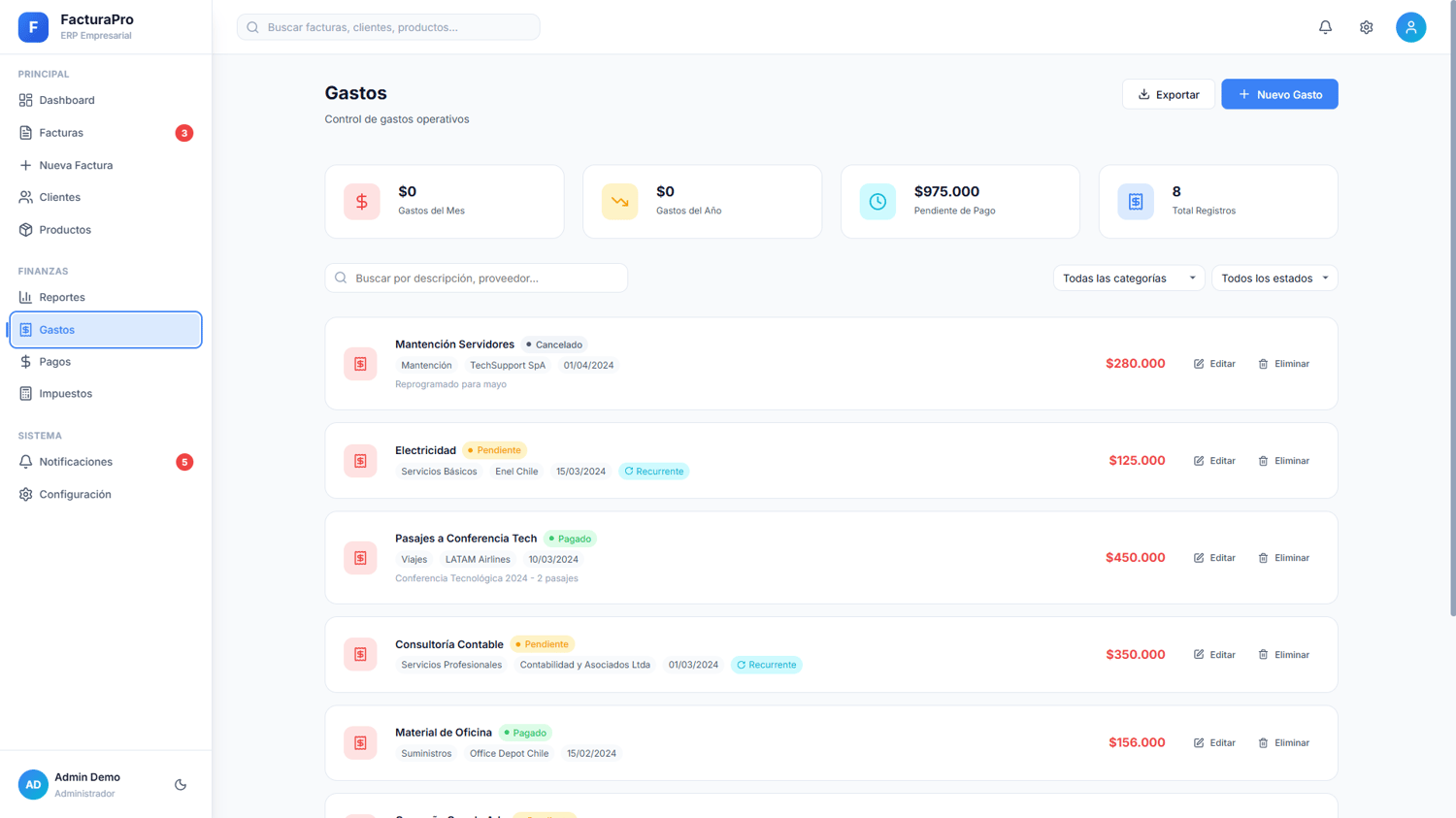Click Nuevo Gasto button

tap(1279, 94)
